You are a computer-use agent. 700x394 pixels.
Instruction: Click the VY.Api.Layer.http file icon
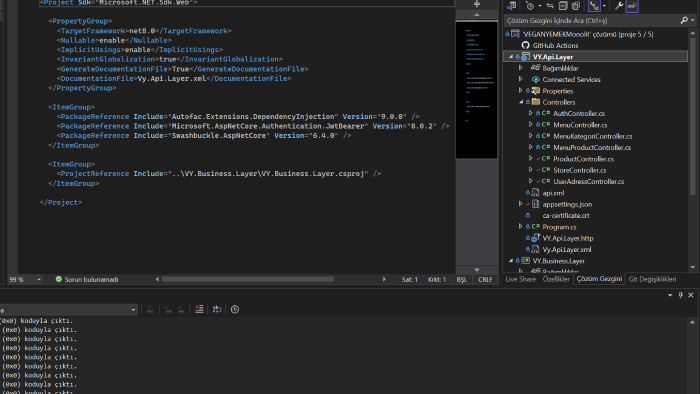pos(535,238)
